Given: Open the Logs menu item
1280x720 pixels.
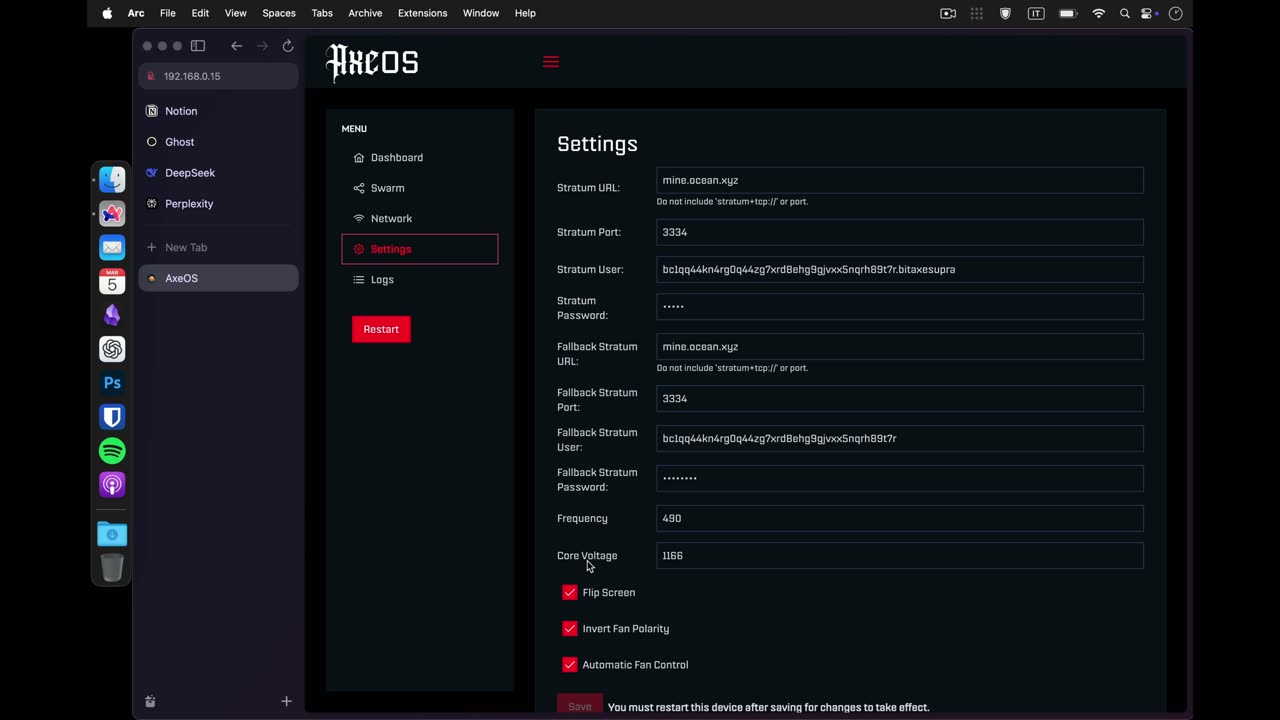Looking at the screenshot, I should (420, 280).
